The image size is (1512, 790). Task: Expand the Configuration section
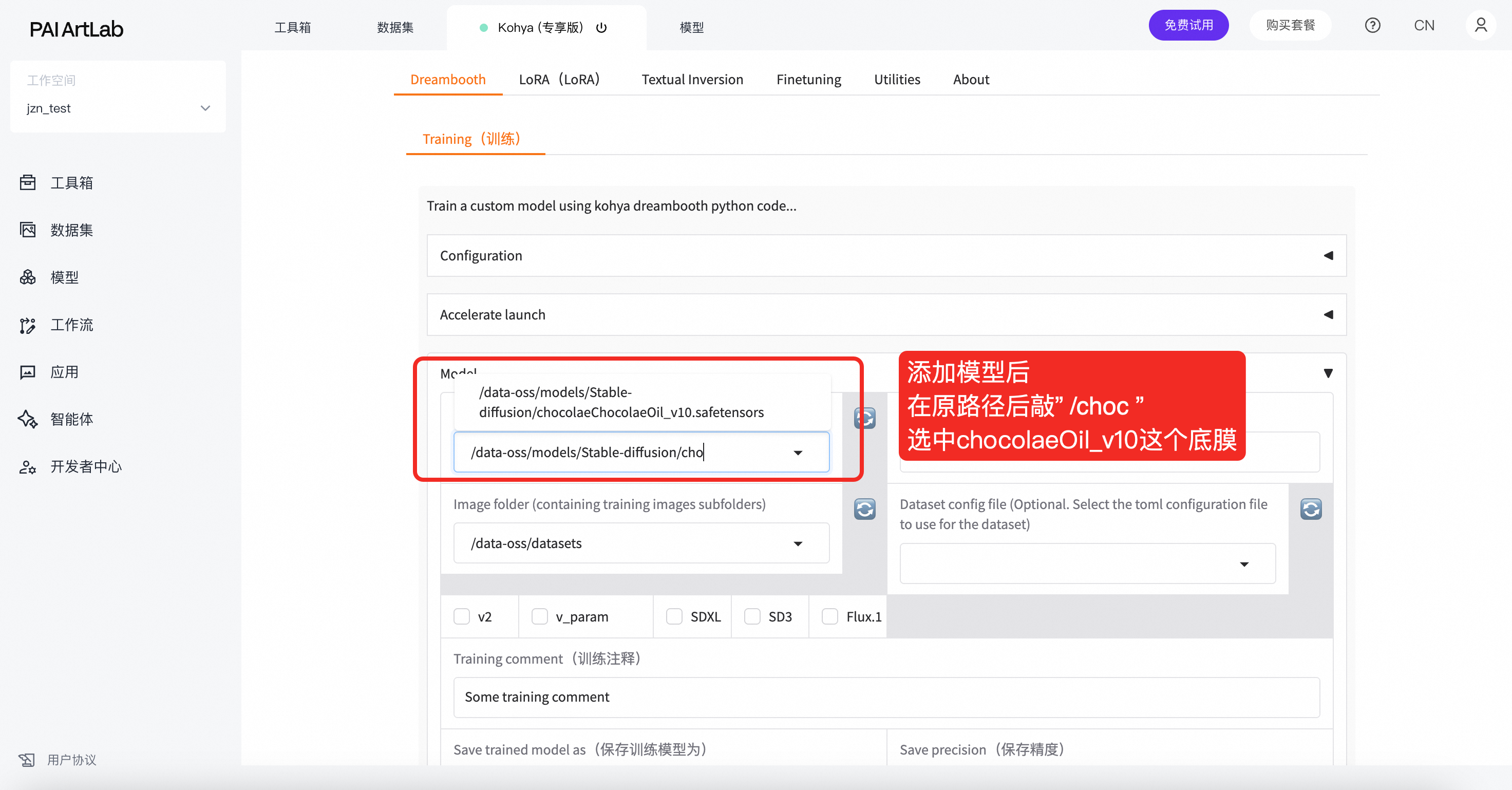click(886, 255)
